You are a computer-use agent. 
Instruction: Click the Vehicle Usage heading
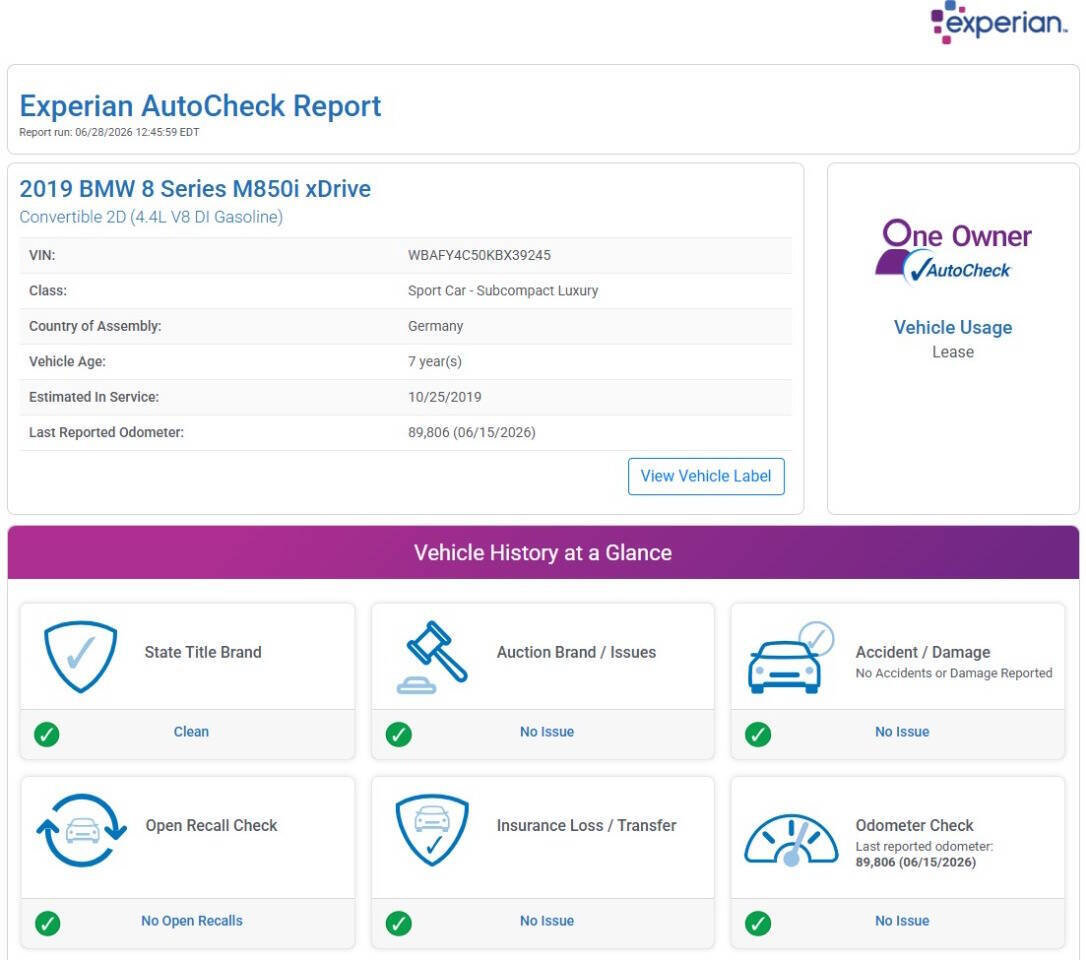[952, 327]
